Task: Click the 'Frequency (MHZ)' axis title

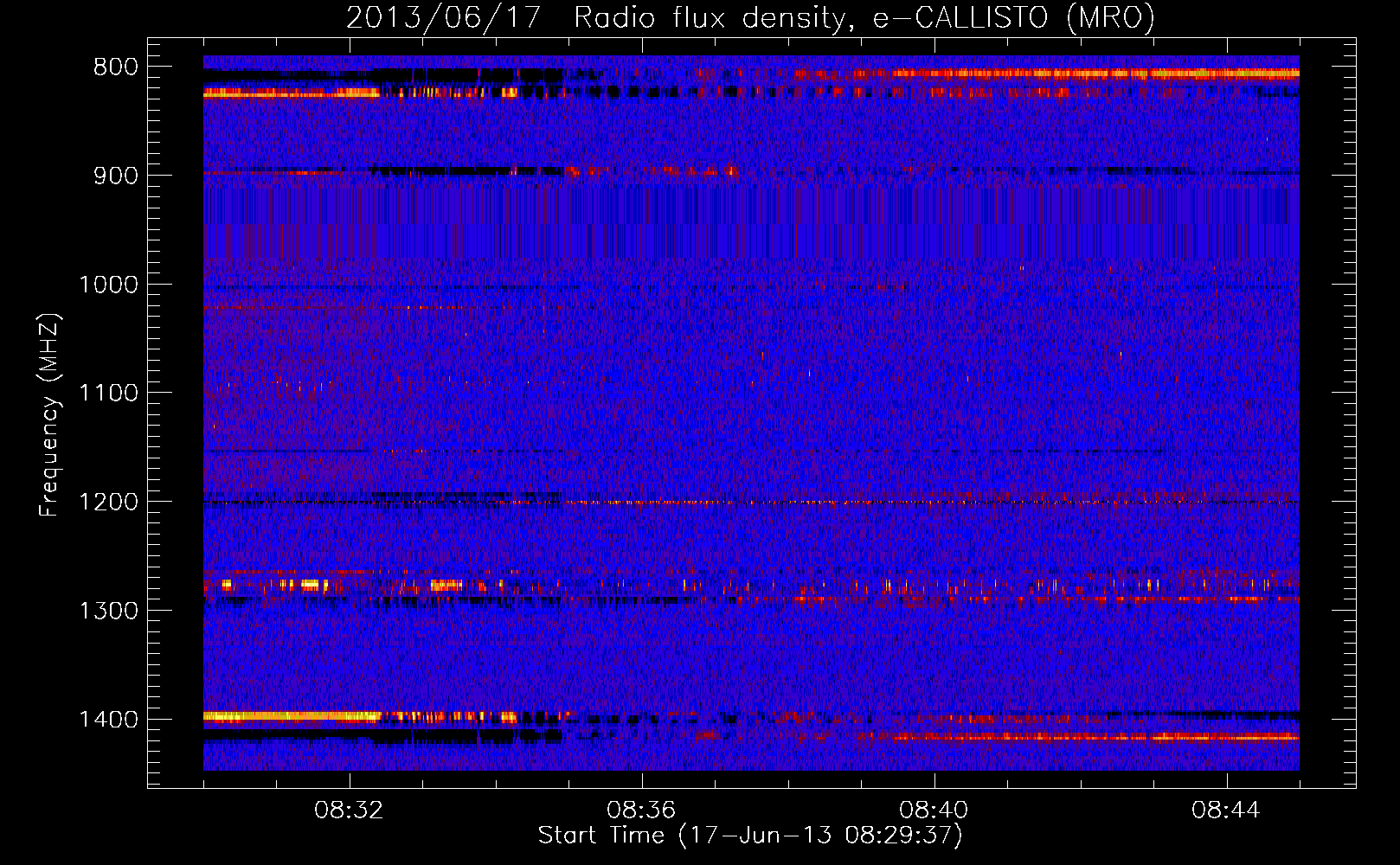Action: [x=50, y=415]
